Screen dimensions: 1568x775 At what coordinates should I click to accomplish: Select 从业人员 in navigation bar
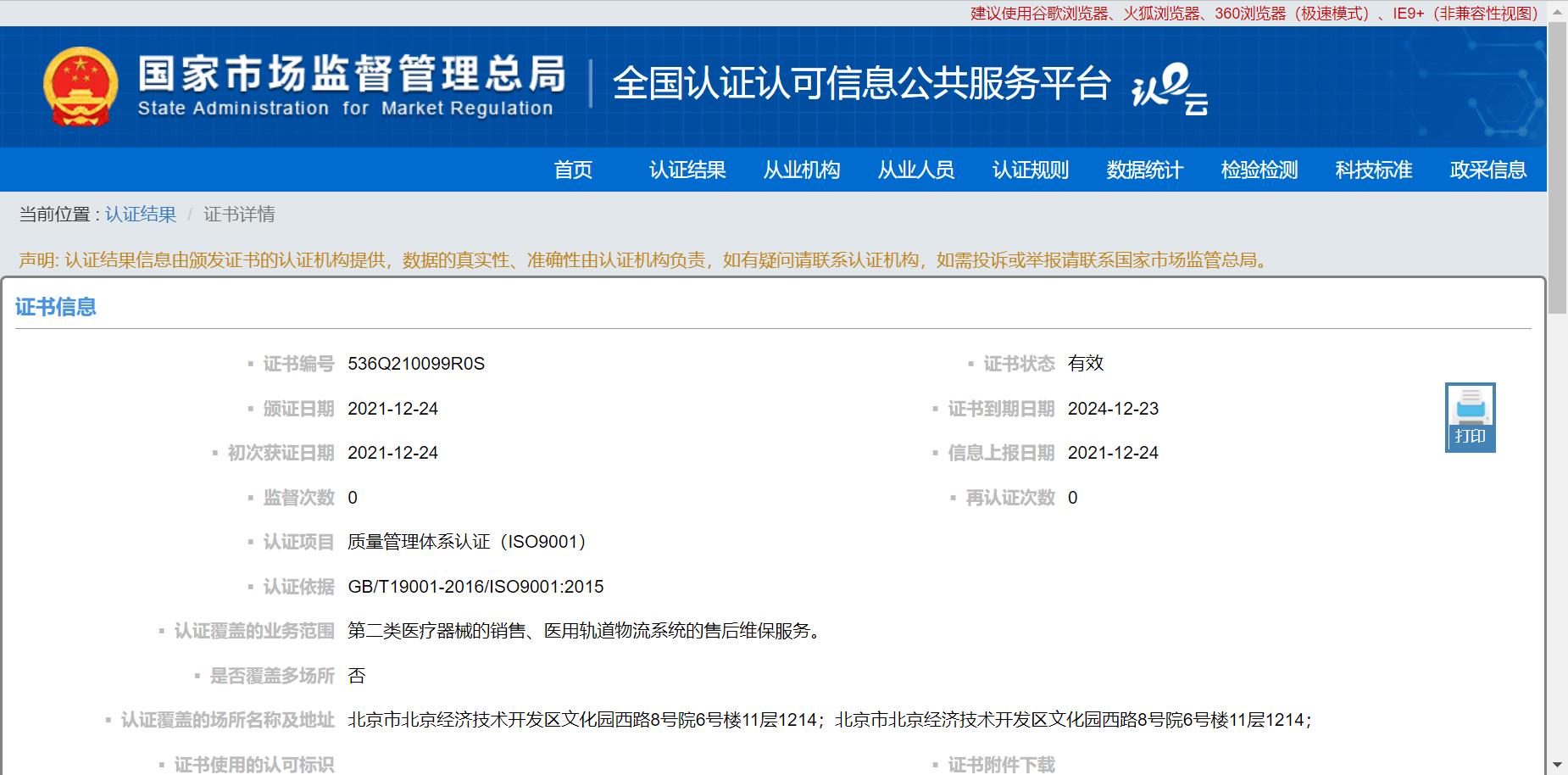pos(916,170)
